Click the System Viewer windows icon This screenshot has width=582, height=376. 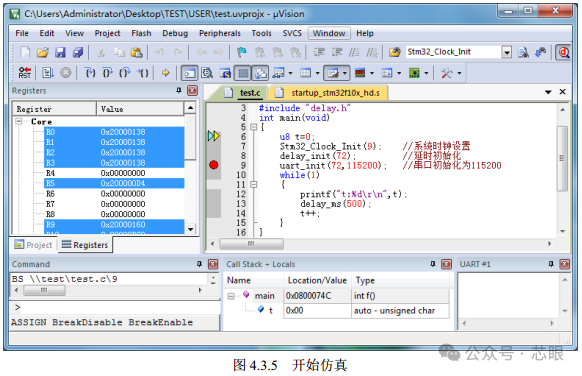pos(414,73)
